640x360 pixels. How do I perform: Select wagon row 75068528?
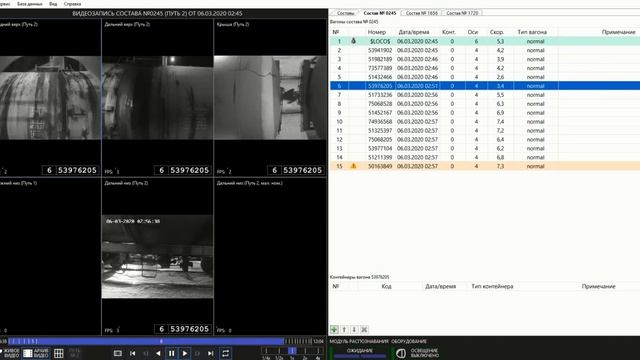pos(485,104)
